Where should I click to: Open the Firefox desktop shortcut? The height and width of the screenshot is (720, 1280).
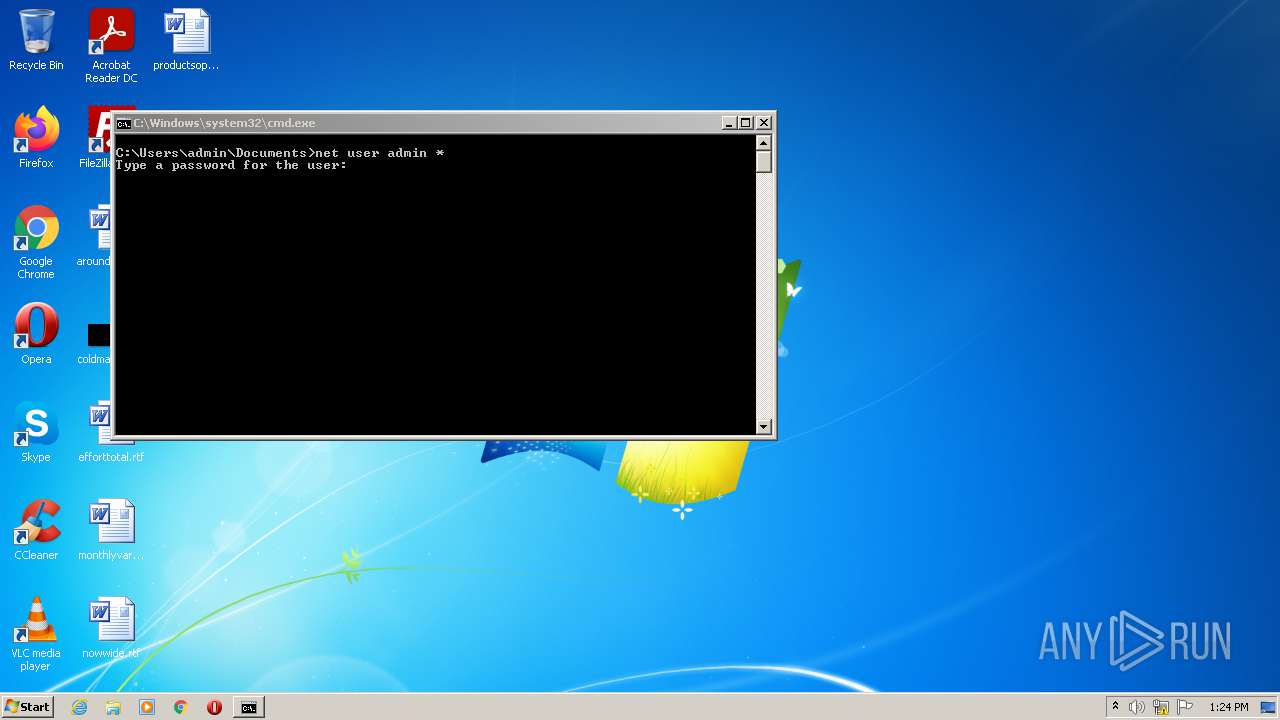[36, 138]
